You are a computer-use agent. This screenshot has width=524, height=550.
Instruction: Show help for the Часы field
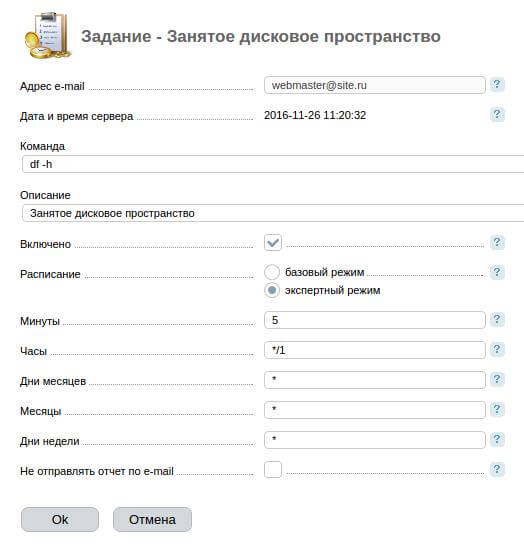[x=497, y=350]
